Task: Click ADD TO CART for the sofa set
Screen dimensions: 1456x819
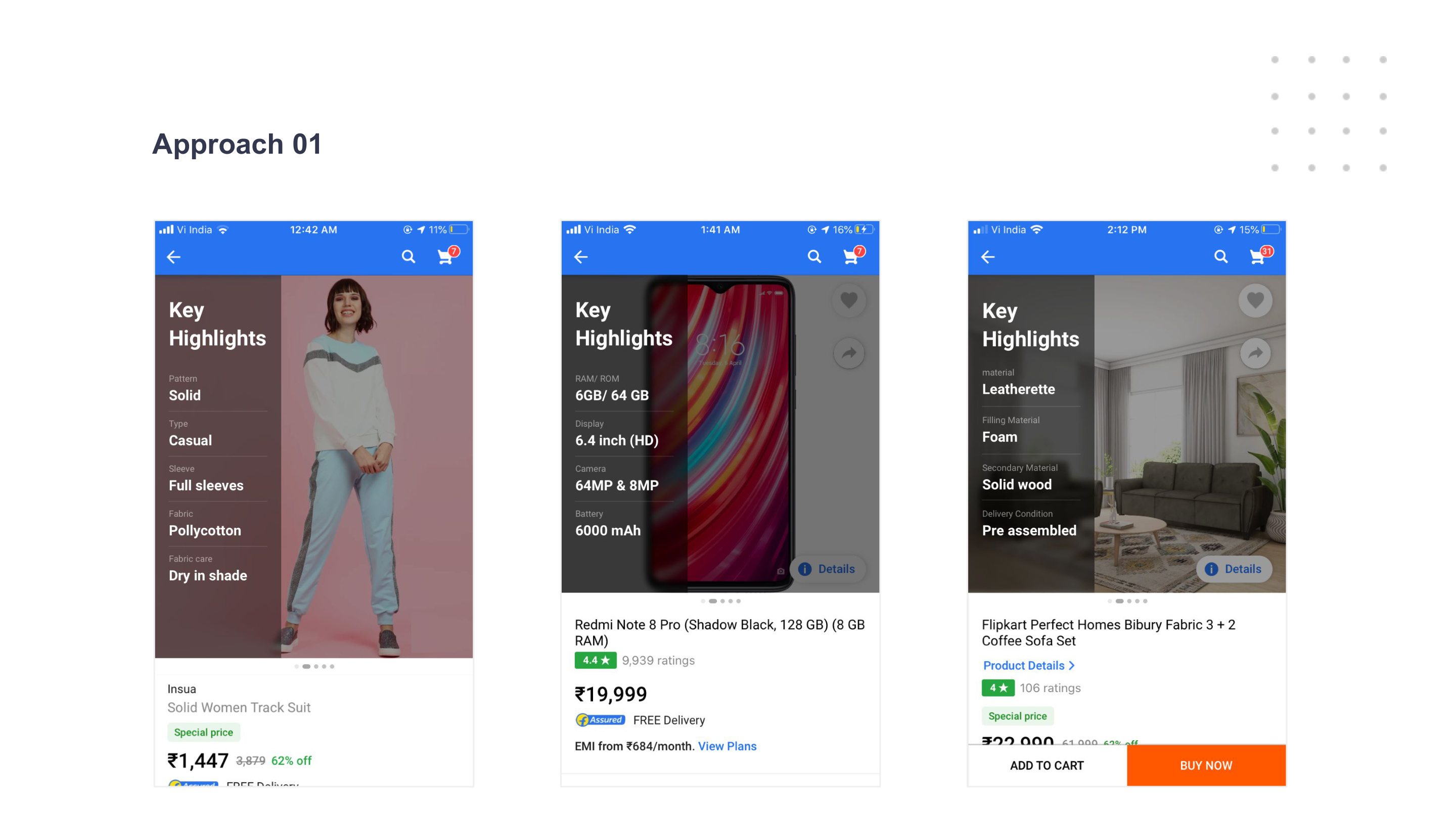Action: 1047,765
